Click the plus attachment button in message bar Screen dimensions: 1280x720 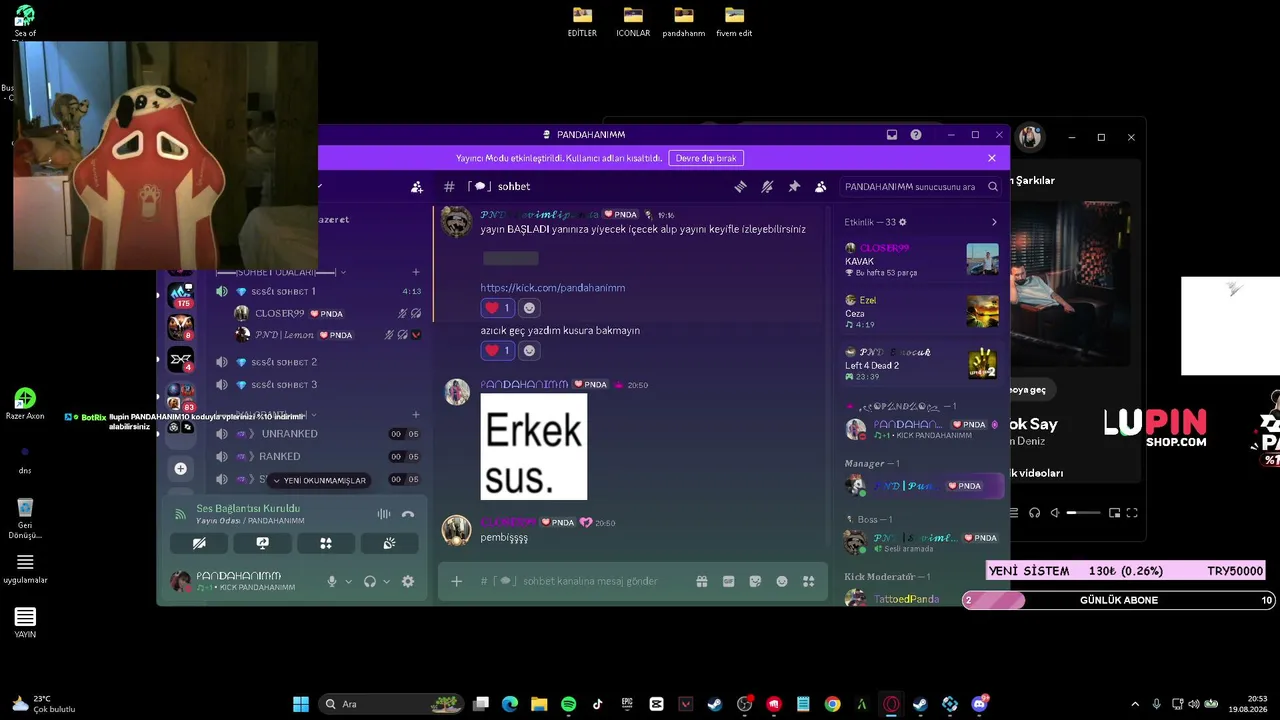[457, 581]
